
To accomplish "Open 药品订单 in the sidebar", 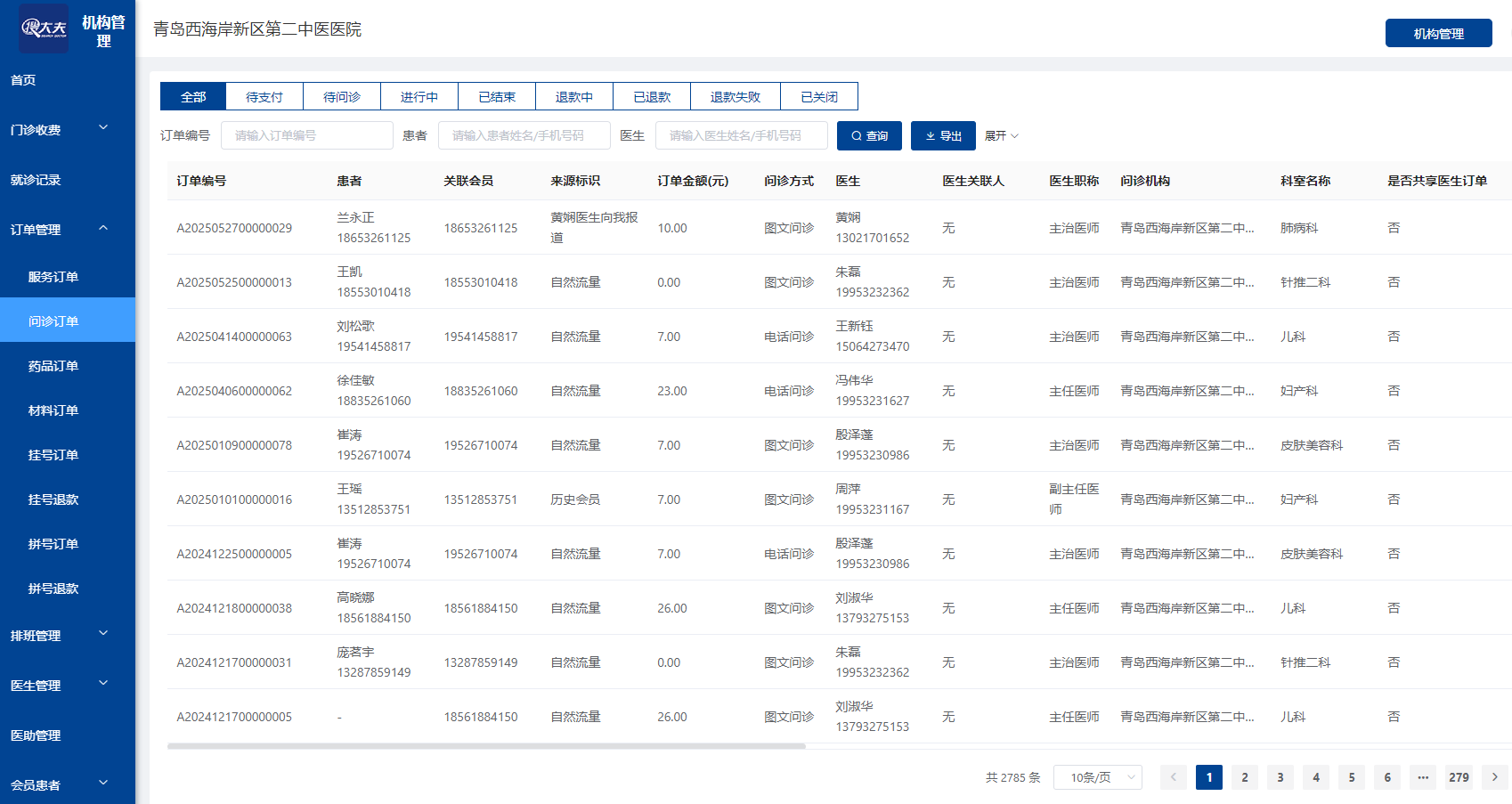I will click(x=53, y=366).
